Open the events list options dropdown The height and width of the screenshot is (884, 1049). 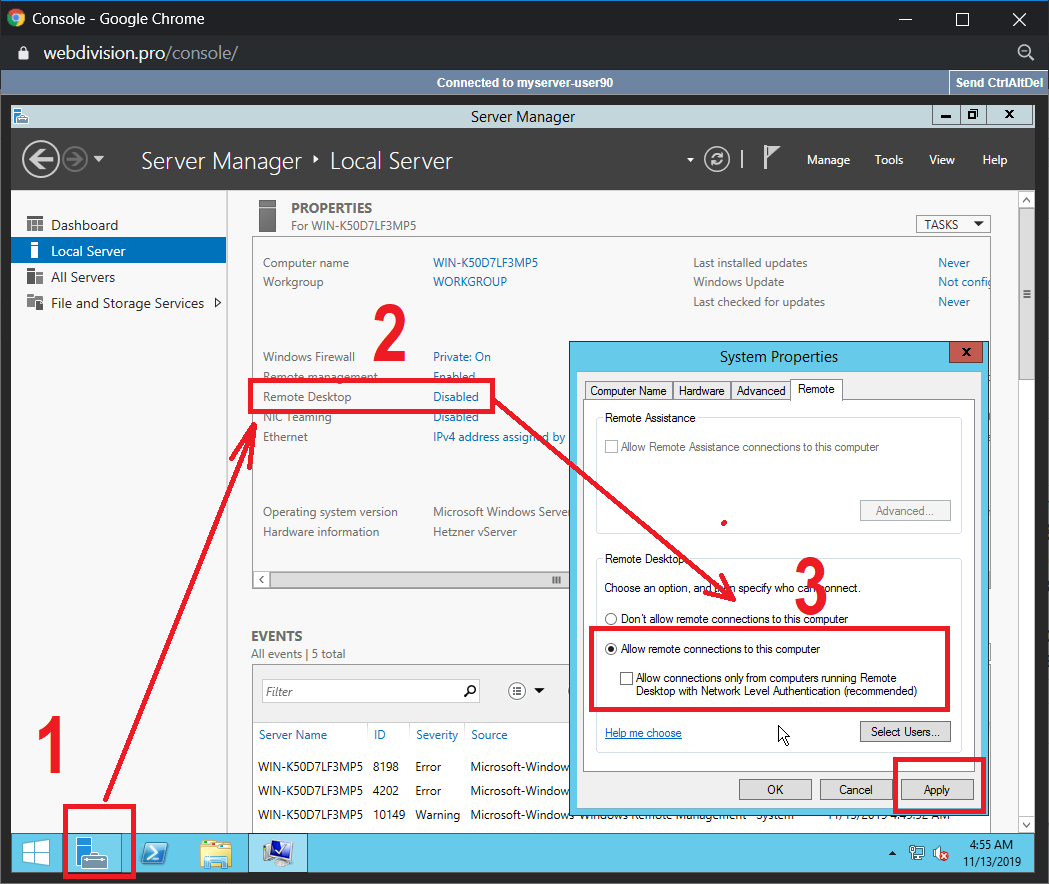[526, 691]
